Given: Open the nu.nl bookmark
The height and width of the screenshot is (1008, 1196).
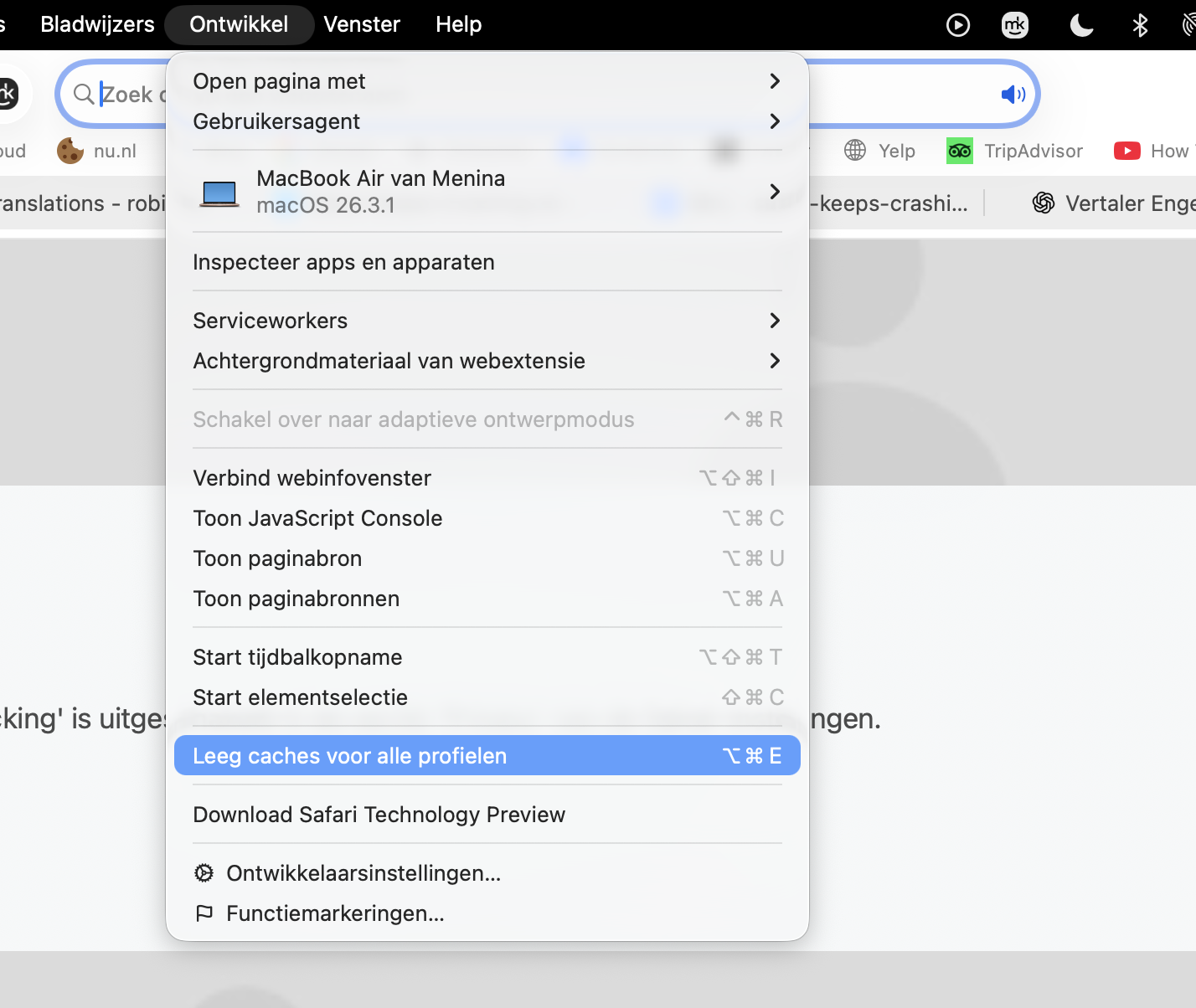Looking at the screenshot, I should [x=115, y=151].
